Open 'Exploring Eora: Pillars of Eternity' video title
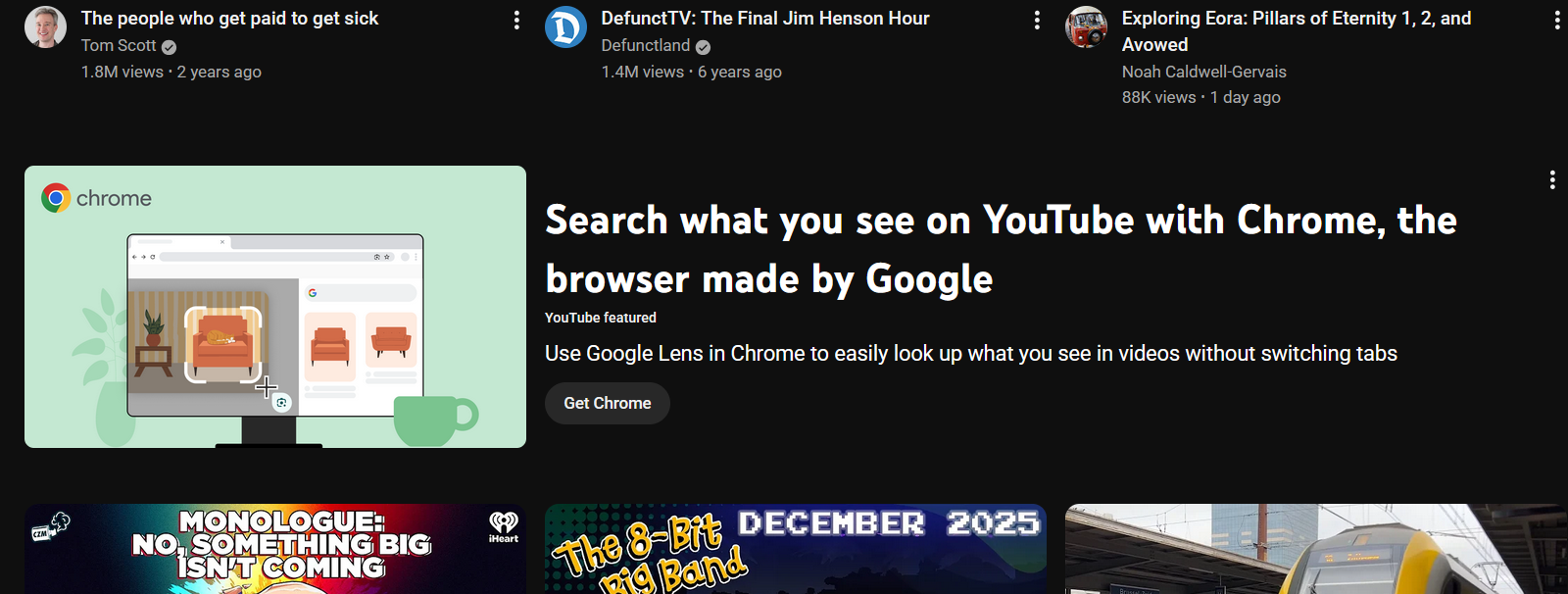The image size is (1568, 594). (x=1296, y=19)
